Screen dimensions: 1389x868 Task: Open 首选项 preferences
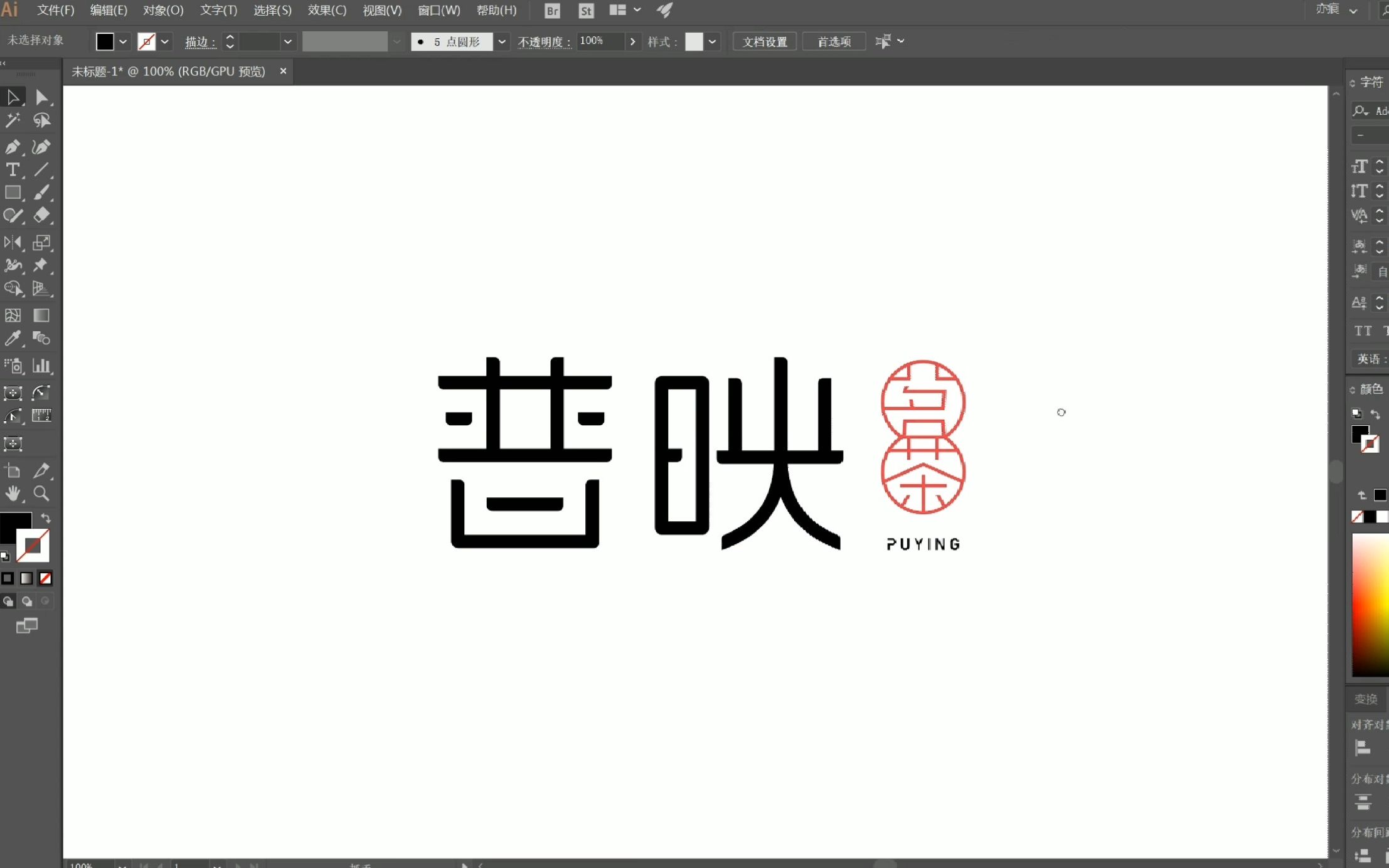(x=833, y=41)
